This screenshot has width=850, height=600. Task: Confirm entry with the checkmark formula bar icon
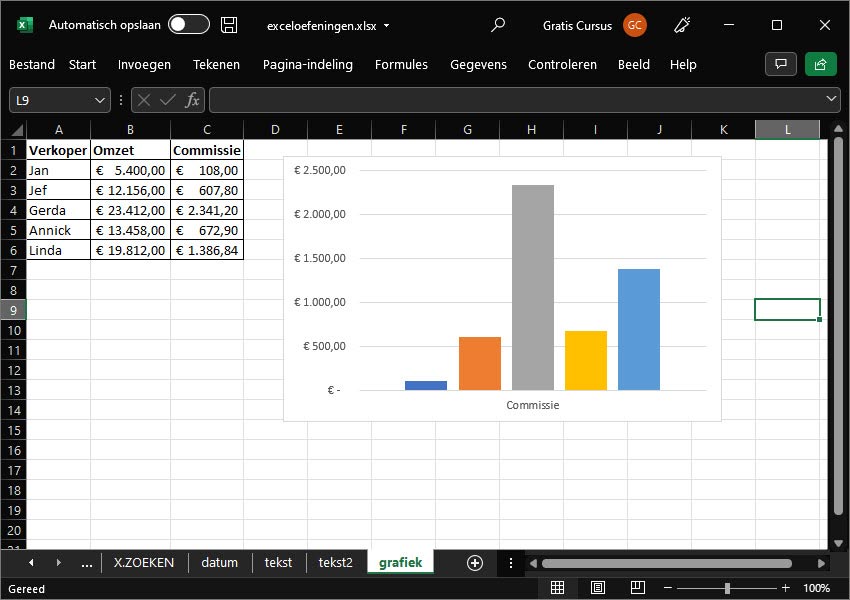pos(168,100)
